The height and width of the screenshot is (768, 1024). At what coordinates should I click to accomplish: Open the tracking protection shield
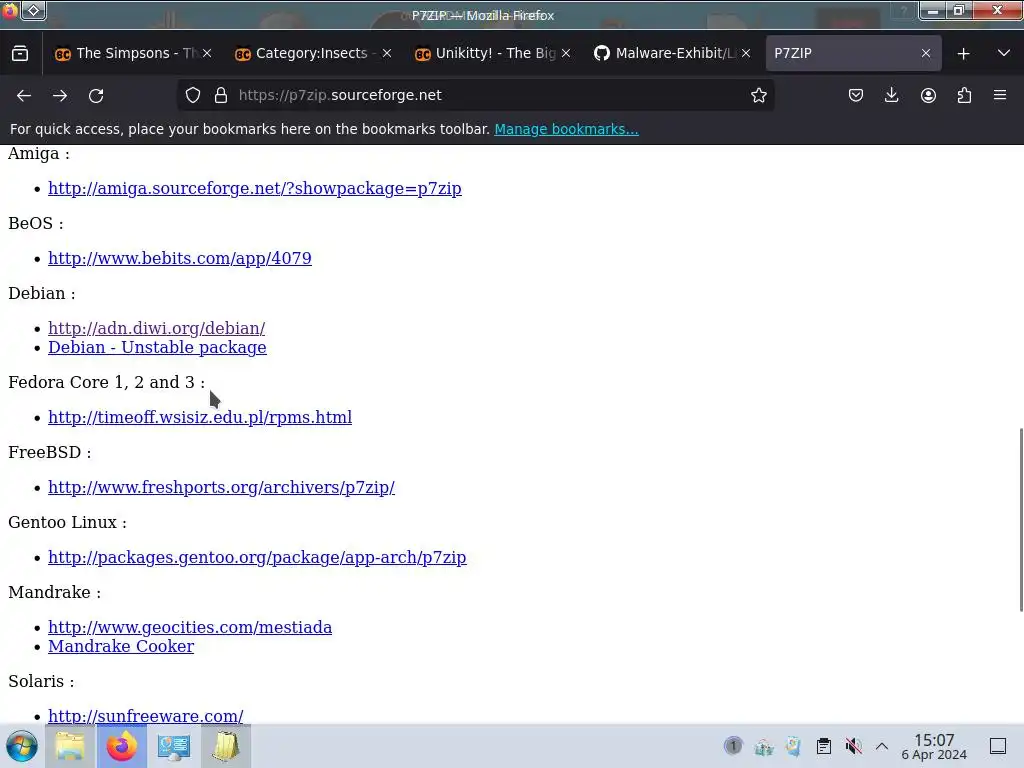[x=193, y=95]
